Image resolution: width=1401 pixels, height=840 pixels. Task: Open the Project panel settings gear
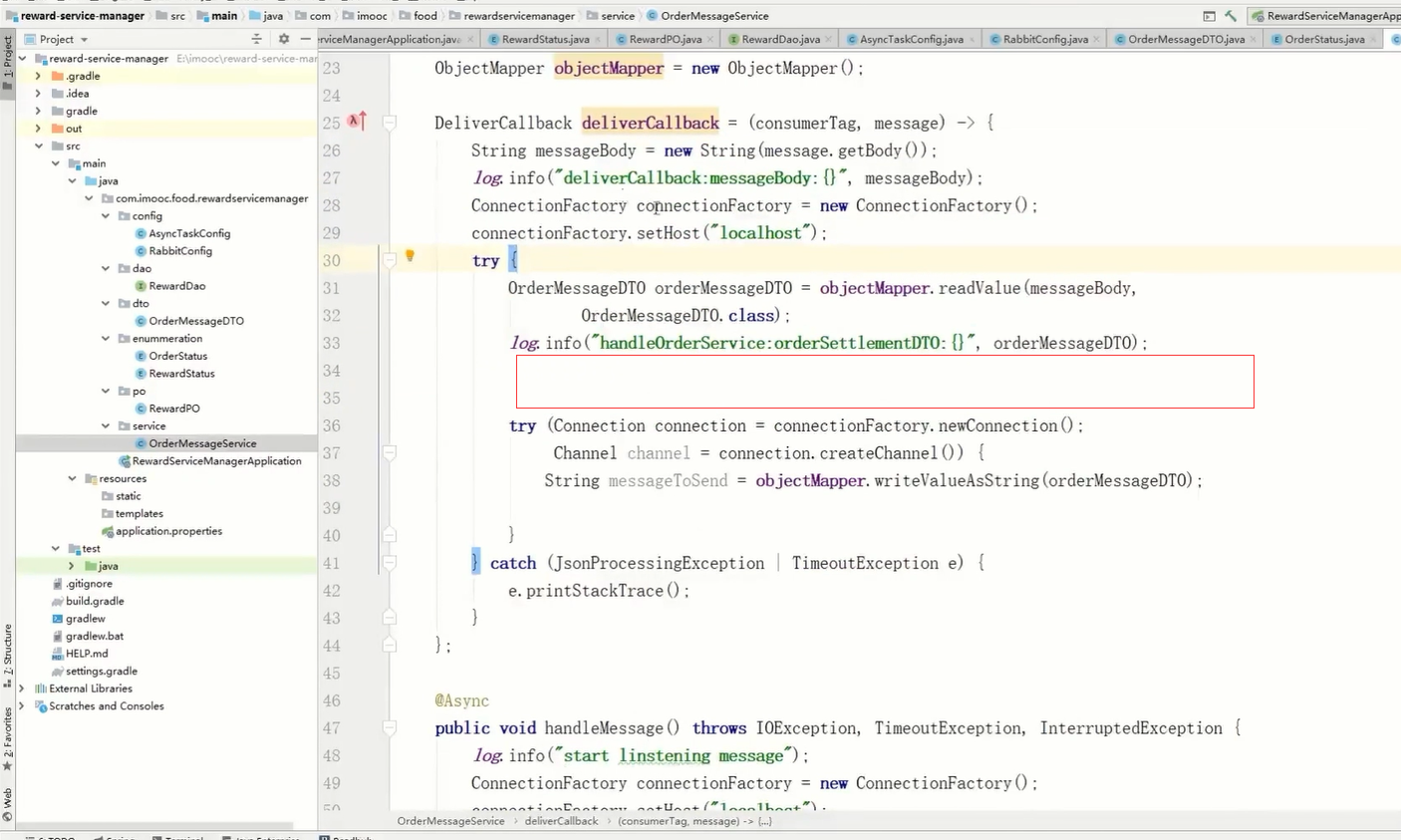[x=284, y=39]
